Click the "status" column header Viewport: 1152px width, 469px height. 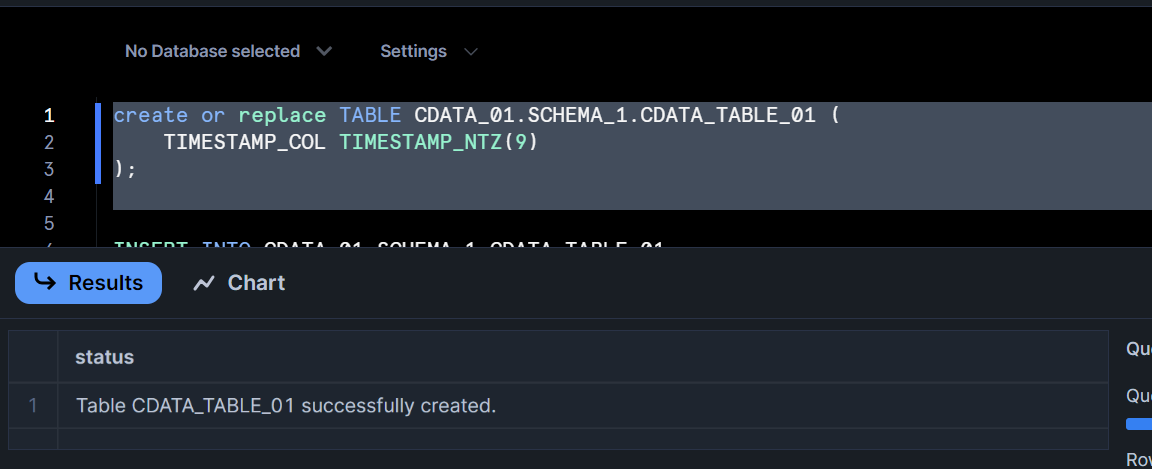tap(105, 357)
